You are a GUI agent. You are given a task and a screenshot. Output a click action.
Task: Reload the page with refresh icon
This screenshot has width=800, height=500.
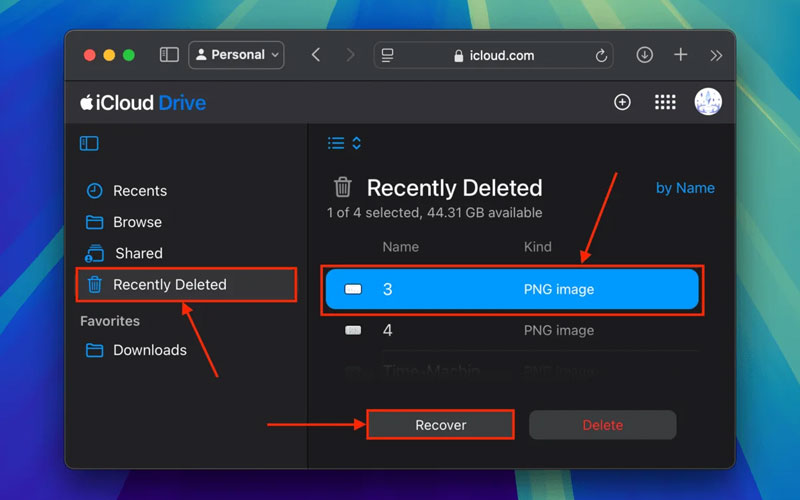(x=601, y=55)
